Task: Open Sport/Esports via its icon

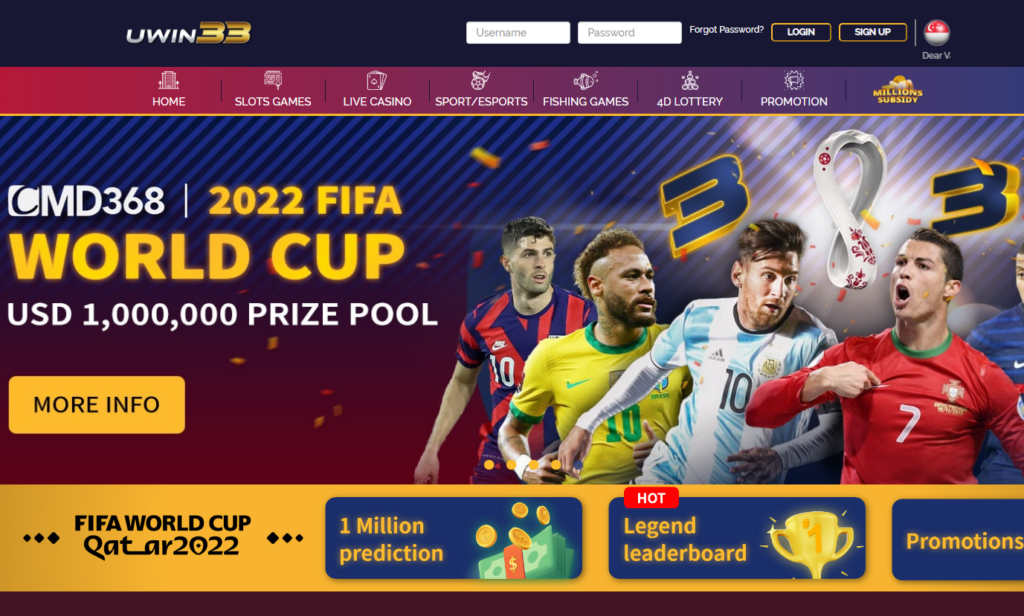Action: coord(481,80)
